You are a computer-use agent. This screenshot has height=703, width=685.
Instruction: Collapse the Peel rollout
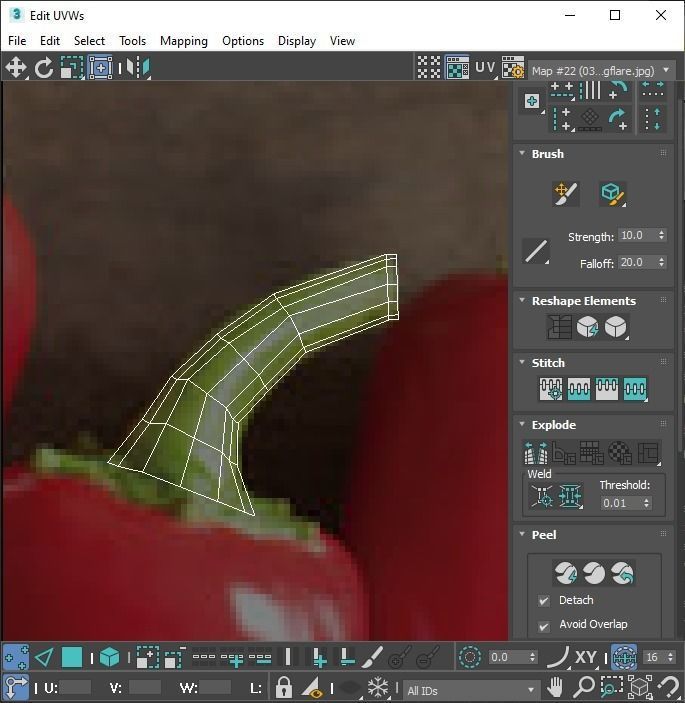(522, 534)
